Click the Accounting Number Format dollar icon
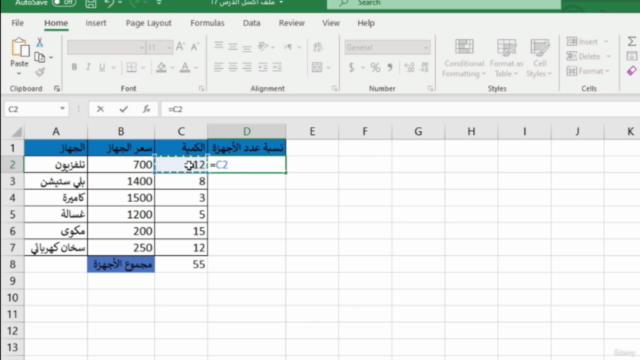 [351, 67]
